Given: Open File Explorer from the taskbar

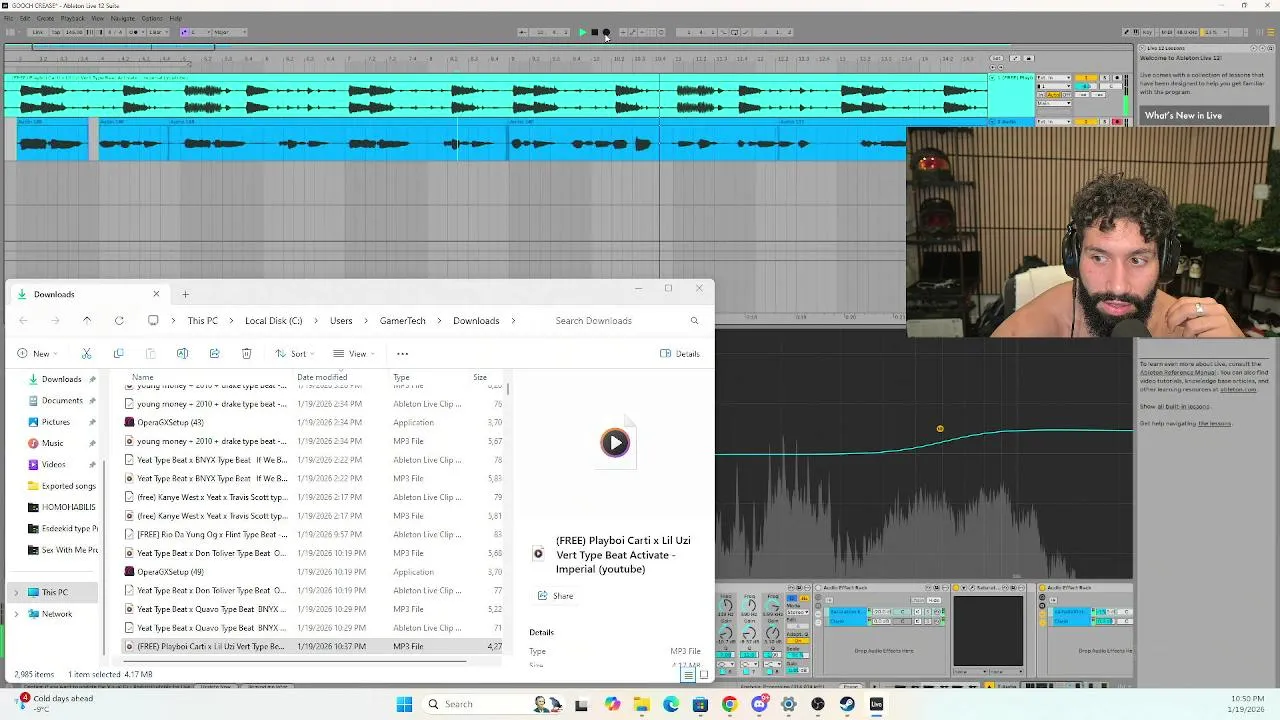Looking at the screenshot, I should tap(641, 704).
